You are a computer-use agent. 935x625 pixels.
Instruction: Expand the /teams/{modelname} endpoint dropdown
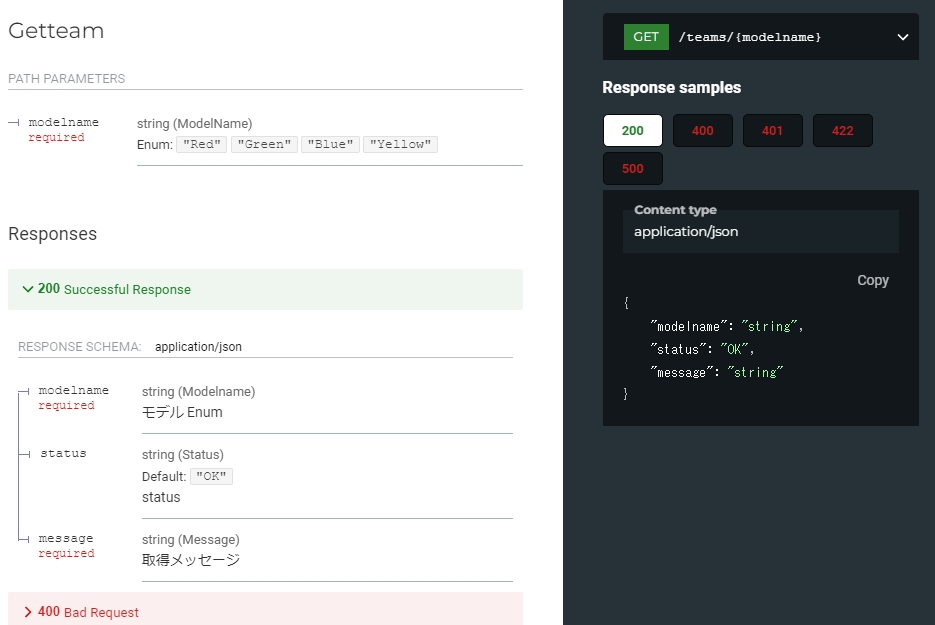pos(902,36)
